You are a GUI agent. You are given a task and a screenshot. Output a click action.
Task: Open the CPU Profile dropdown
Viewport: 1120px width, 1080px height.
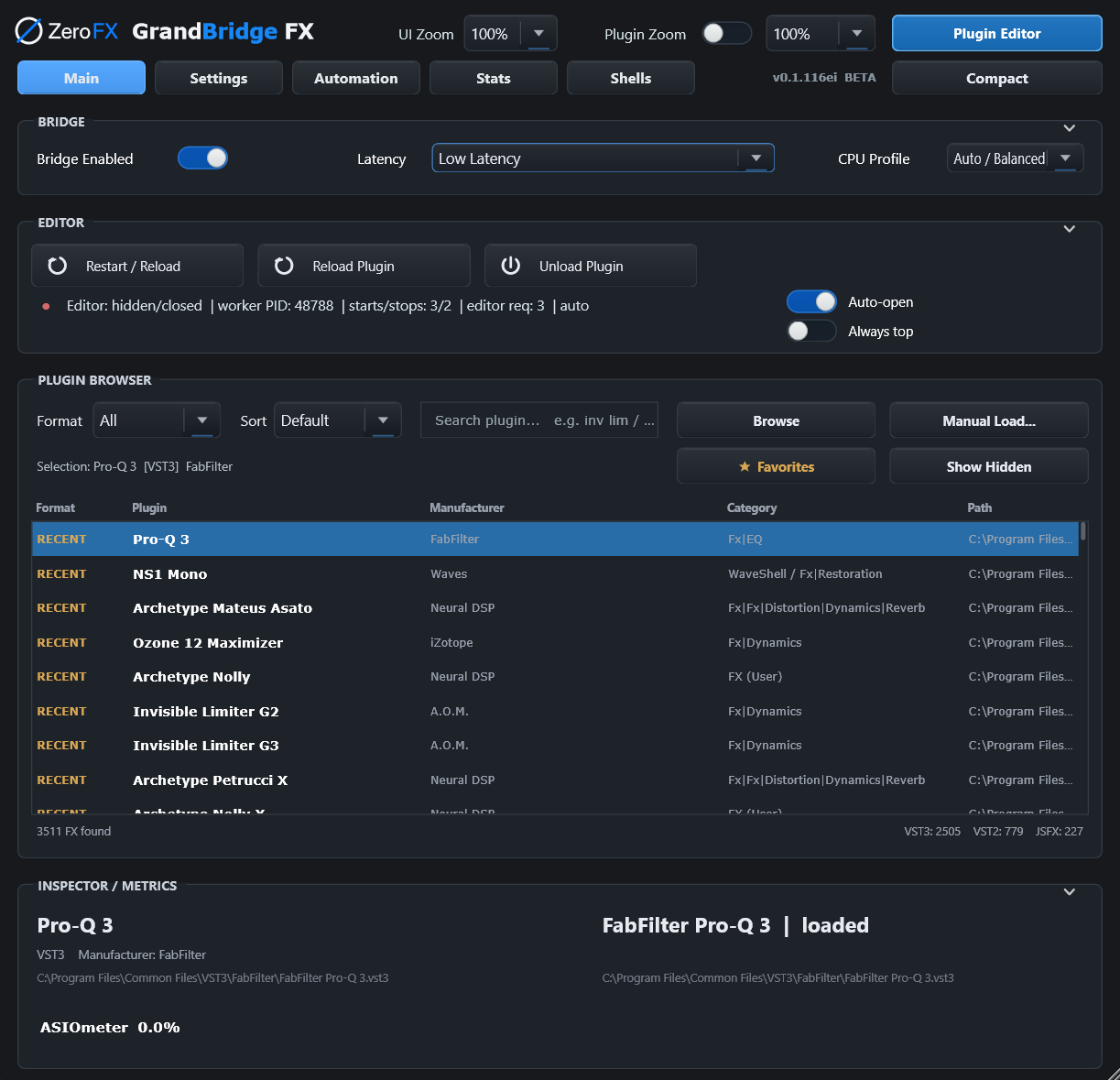point(1015,158)
